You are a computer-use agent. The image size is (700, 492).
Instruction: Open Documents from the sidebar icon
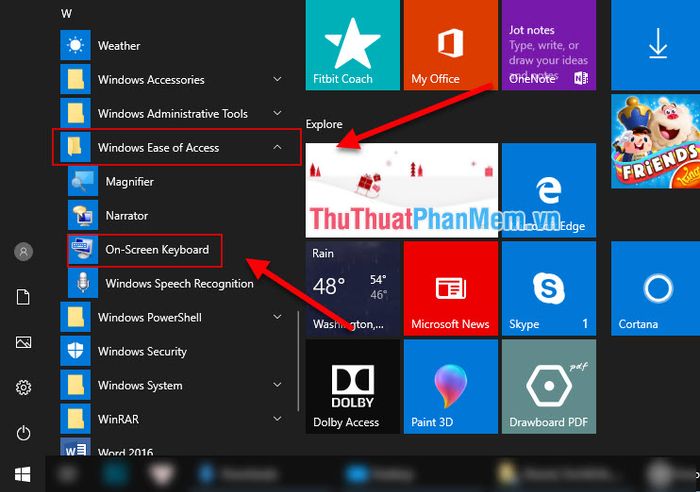[23, 296]
